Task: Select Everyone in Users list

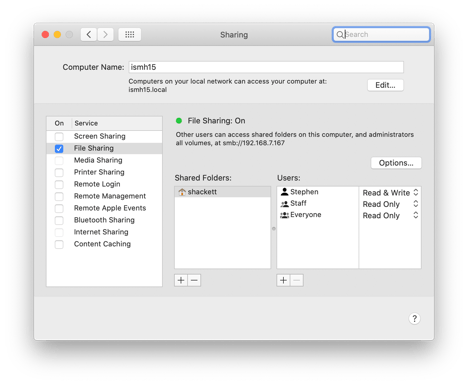Action: pos(317,215)
